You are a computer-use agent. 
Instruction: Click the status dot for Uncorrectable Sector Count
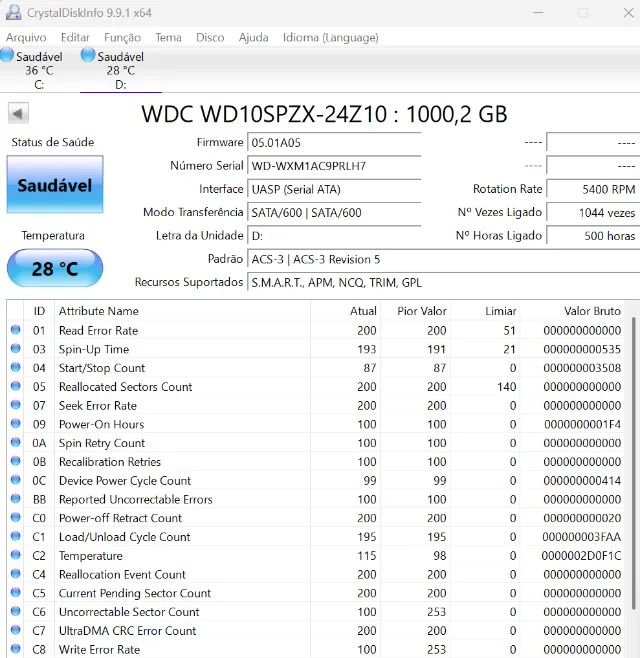(16, 611)
